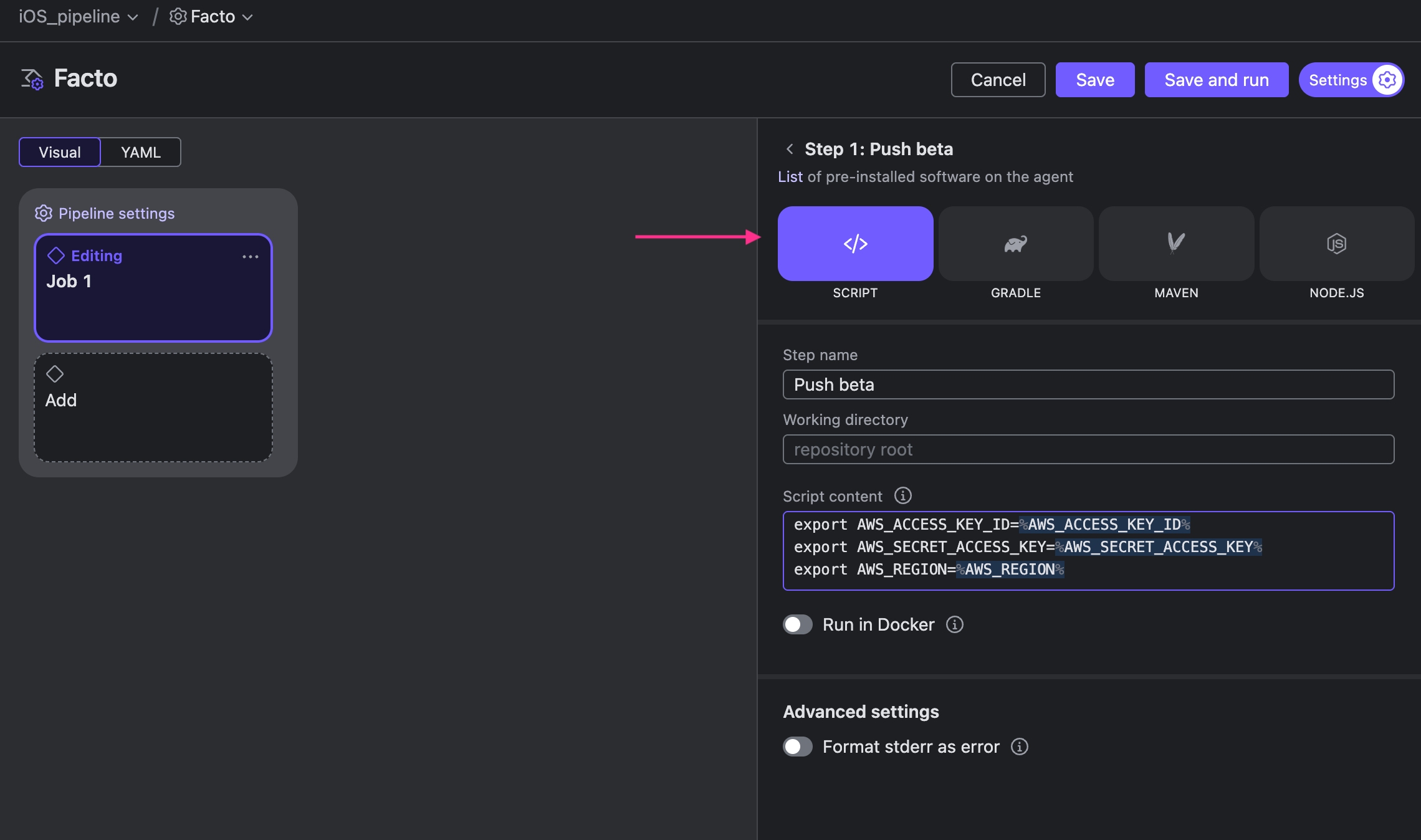The image size is (1421, 840).
Task: Click Add to create a new job
Action: click(x=153, y=408)
